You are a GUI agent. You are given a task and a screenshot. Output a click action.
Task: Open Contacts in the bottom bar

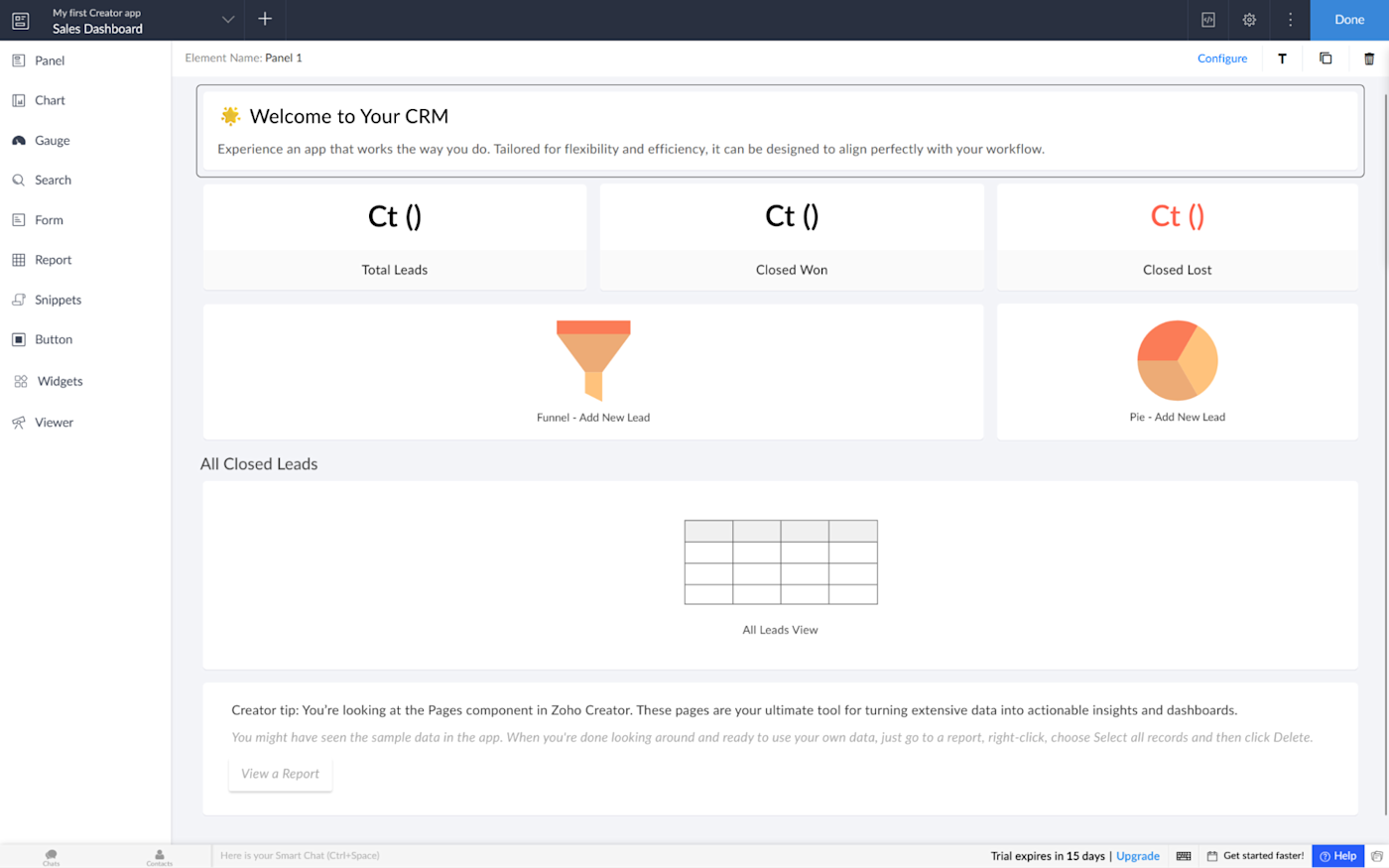click(x=160, y=857)
